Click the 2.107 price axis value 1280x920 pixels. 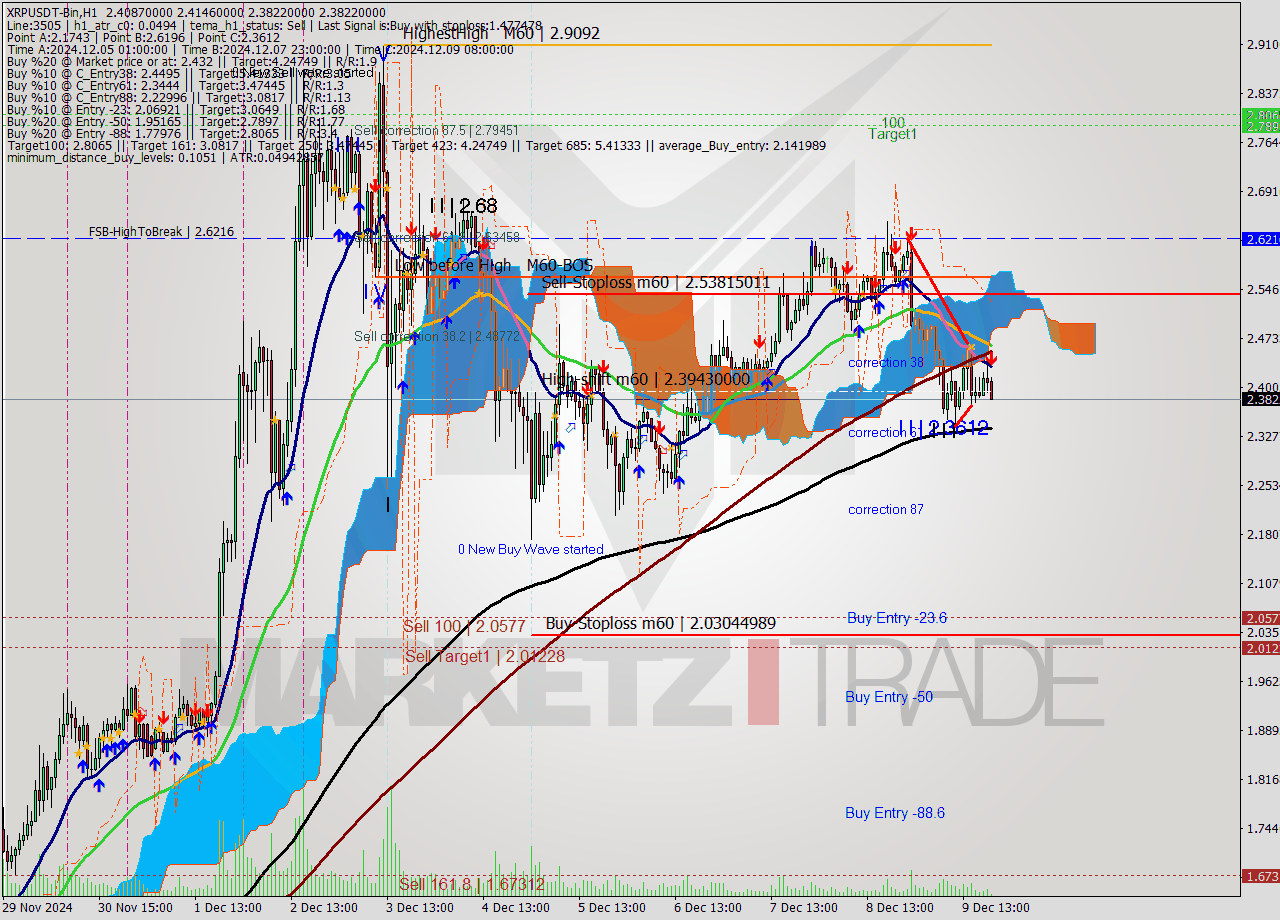pyautogui.click(x=1262, y=583)
